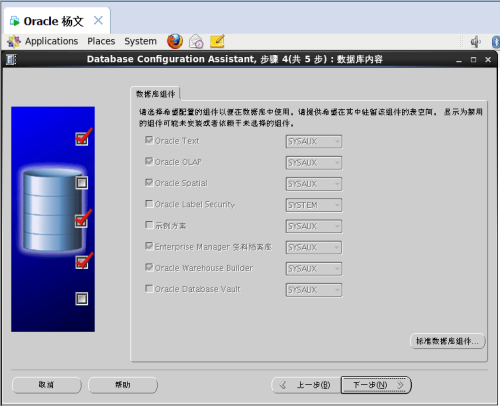500x406 pixels.
Task: Open Oracle Database Vault tablespace dropdown
Action: 314,290
